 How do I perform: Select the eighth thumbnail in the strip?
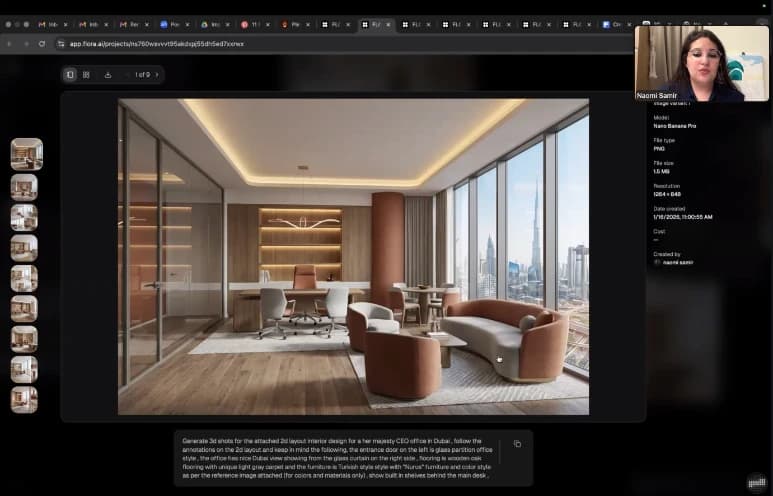tap(24, 369)
